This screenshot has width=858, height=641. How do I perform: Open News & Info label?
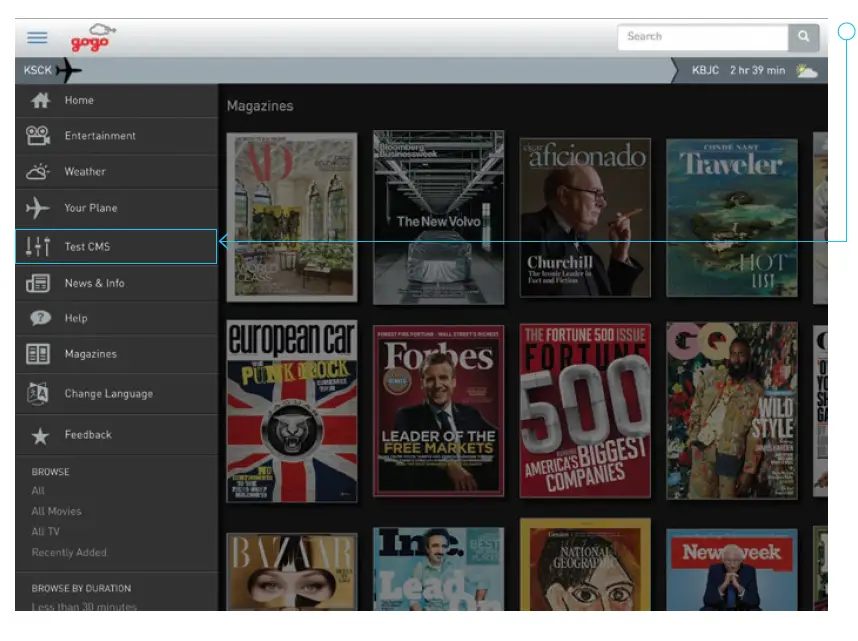click(x=95, y=283)
